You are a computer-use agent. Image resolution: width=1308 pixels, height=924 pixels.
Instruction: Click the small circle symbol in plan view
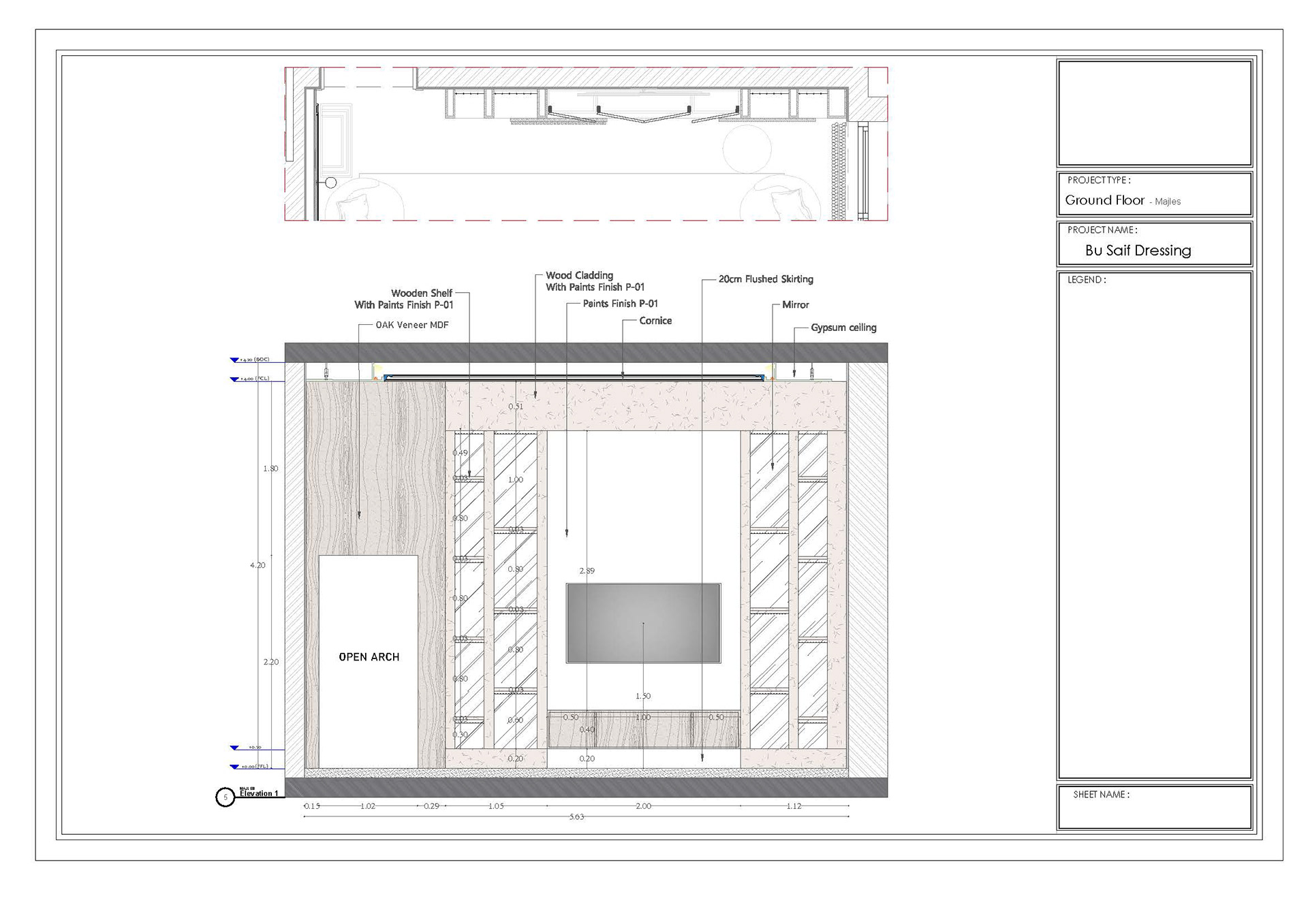coord(331,182)
